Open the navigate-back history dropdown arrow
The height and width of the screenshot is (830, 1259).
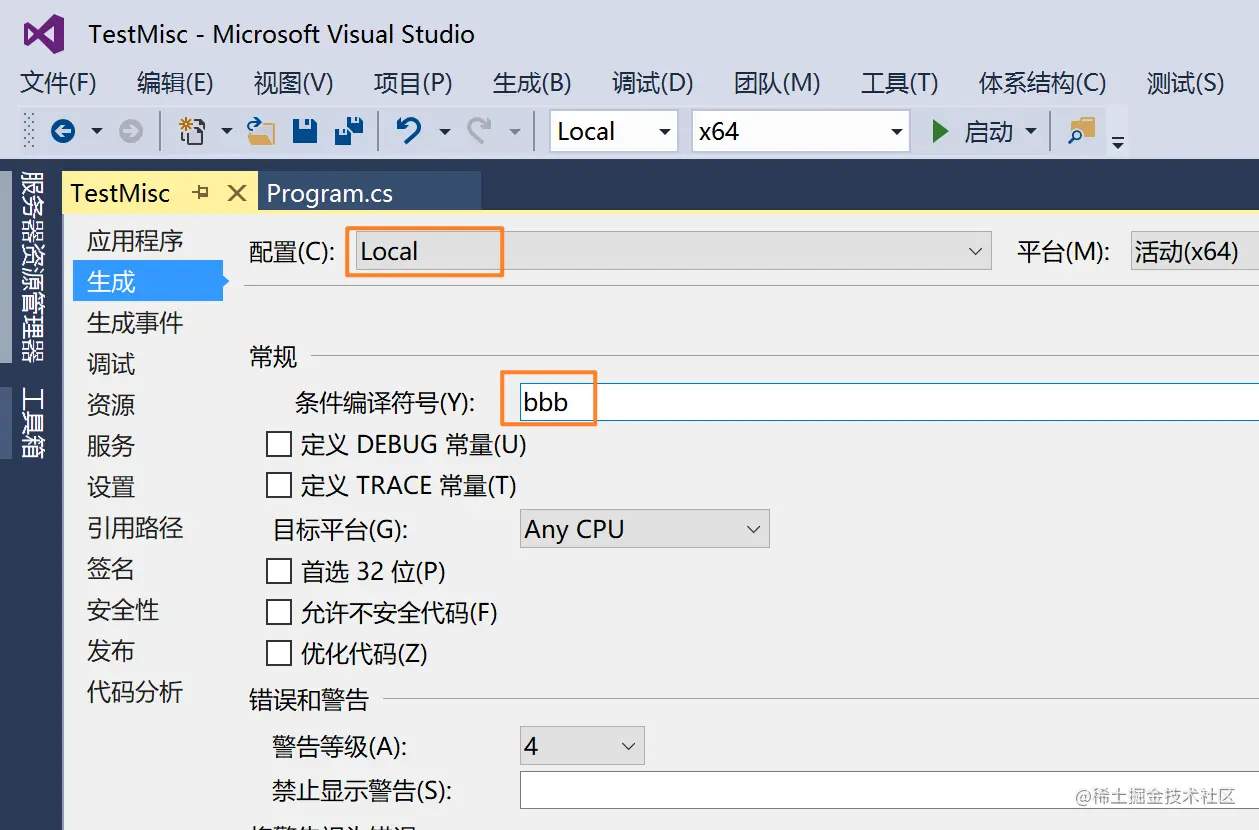pos(97,131)
